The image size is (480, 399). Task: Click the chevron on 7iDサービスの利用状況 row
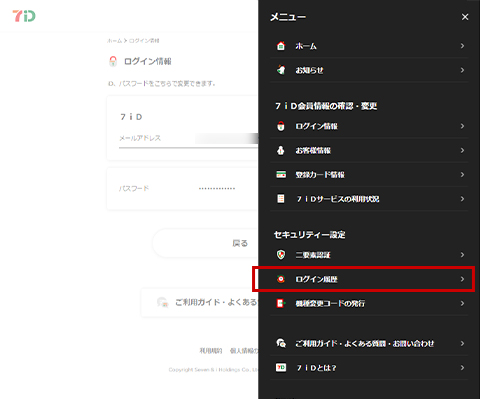pyautogui.click(x=462, y=199)
